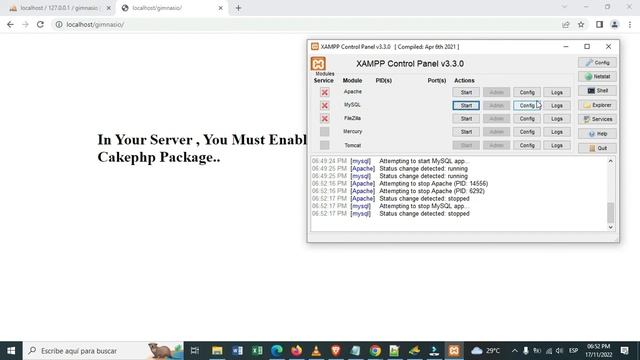Start the MySQL module
The width and height of the screenshot is (640, 360).
(466, 106)
